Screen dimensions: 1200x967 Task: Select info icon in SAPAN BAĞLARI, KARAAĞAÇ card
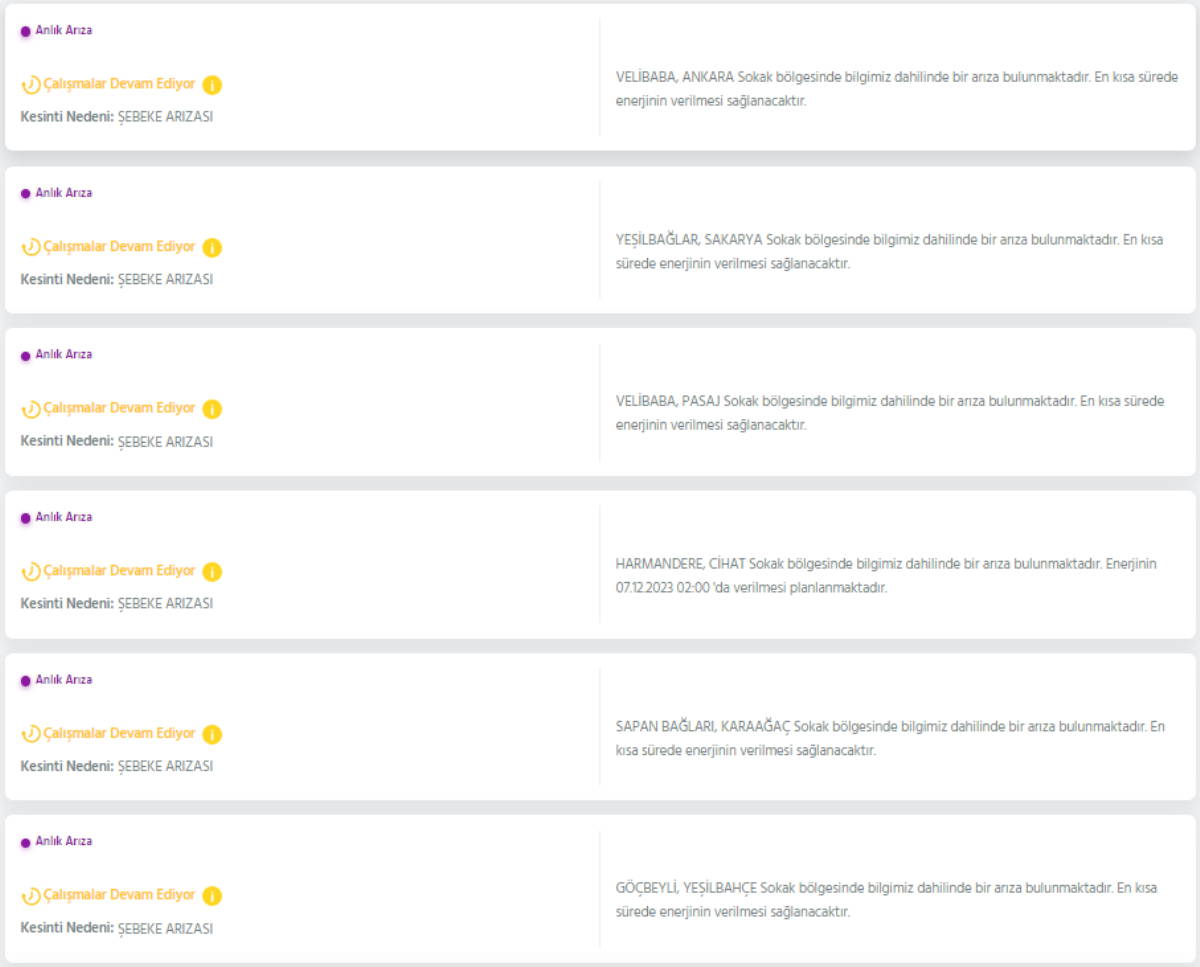[x=212, y=734]
